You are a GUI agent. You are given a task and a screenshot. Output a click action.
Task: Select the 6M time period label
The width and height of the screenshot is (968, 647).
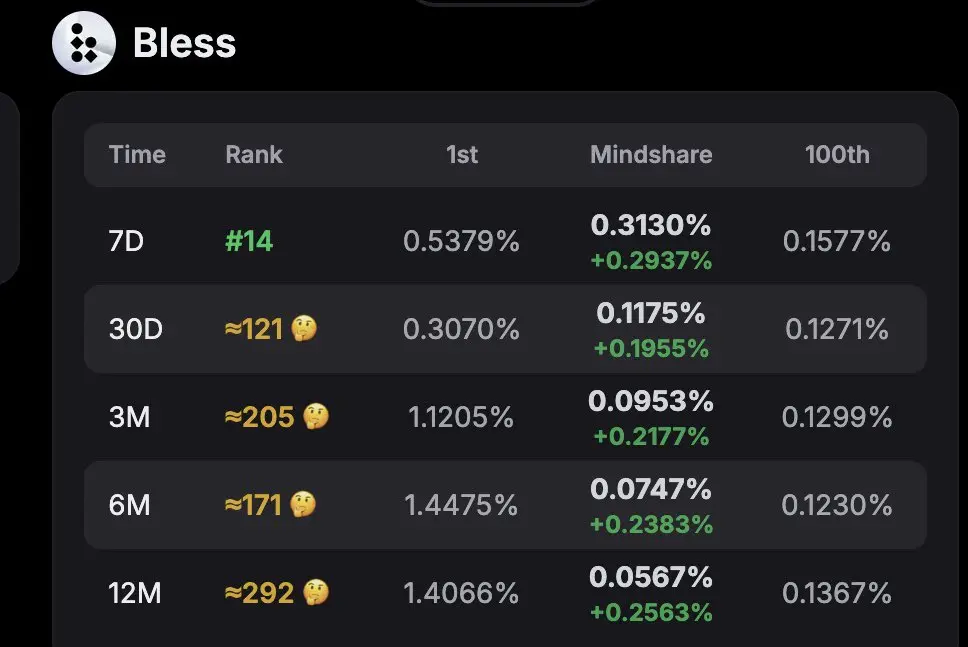[130, 505]
